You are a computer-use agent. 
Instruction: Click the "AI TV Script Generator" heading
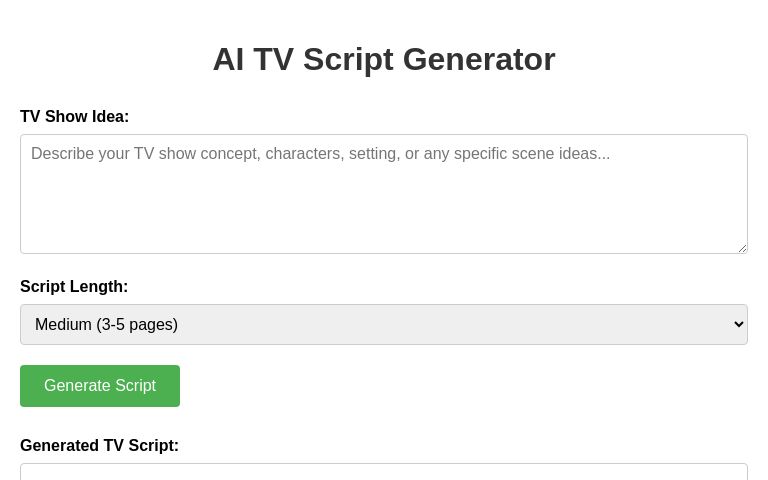pyautogui.click(x=384, y=59)
